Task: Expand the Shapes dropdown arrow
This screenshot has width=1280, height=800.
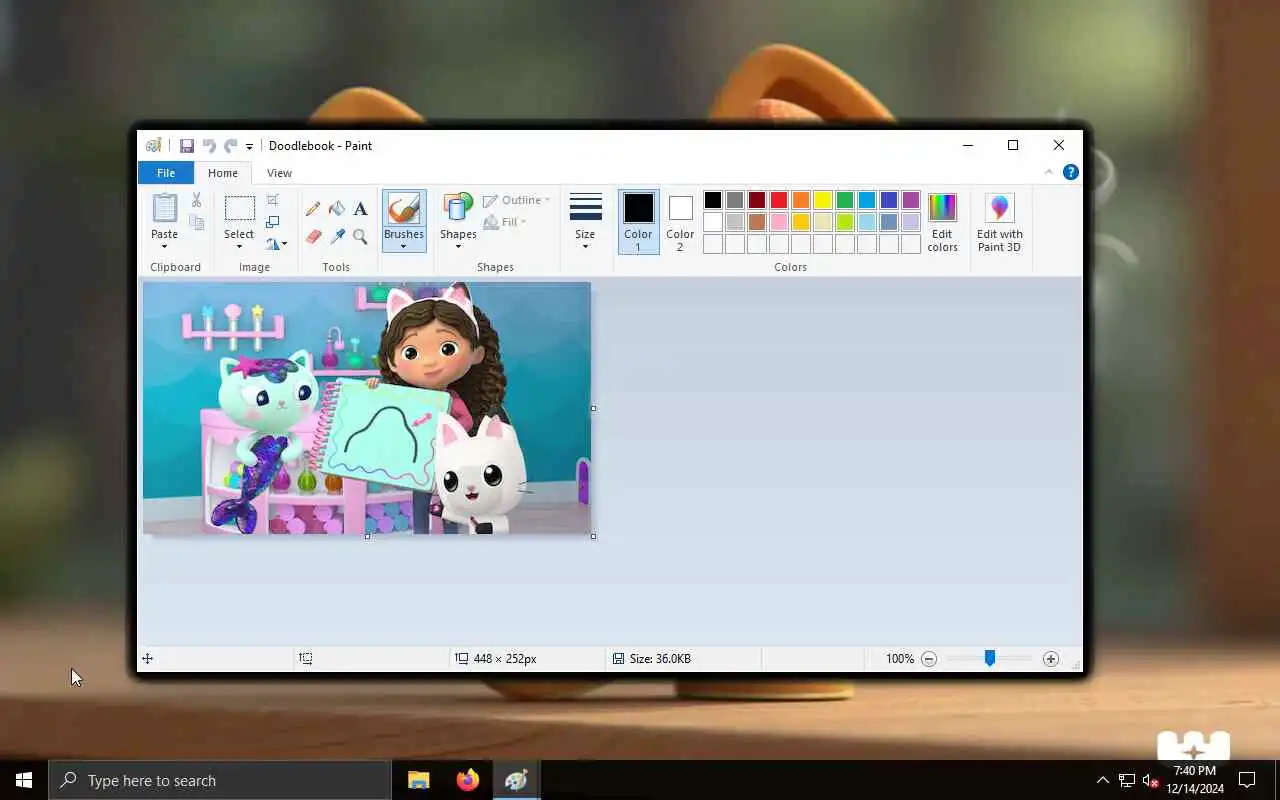Action: click(458, 247)
